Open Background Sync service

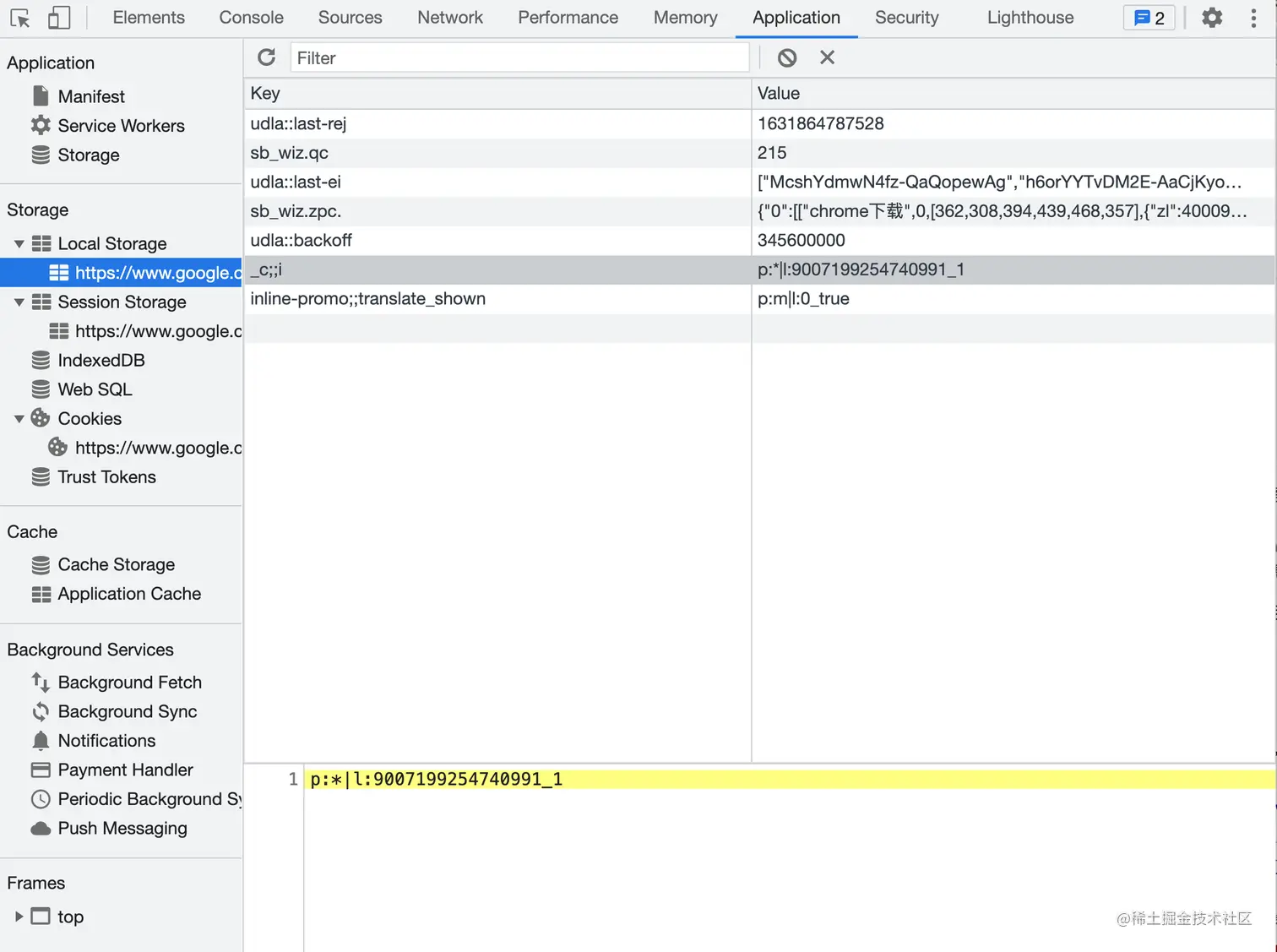click(x=127, y=712)
